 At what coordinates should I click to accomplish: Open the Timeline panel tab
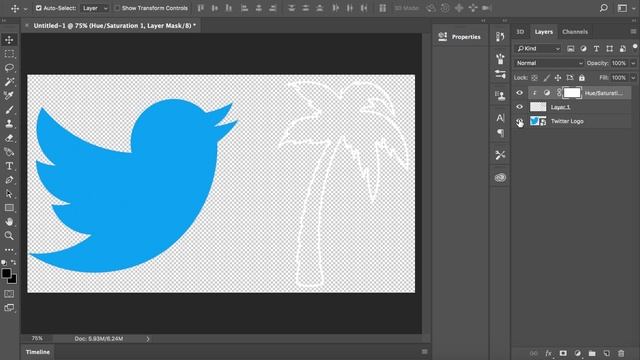(x=38, y=352)
